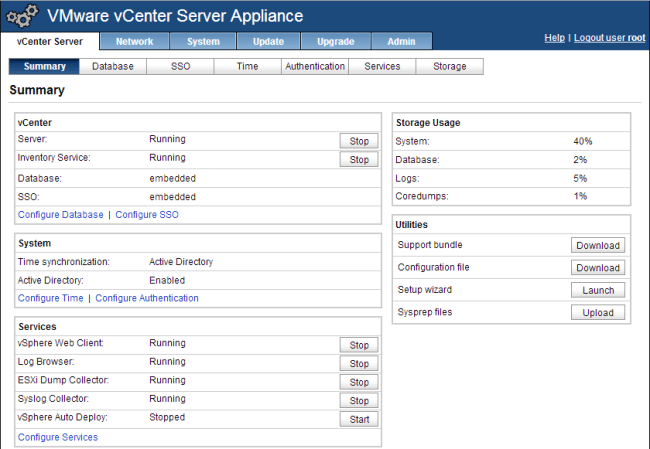650x449 pixels.
Task: Launch the Setup wizard
Action: pos(598,290)
